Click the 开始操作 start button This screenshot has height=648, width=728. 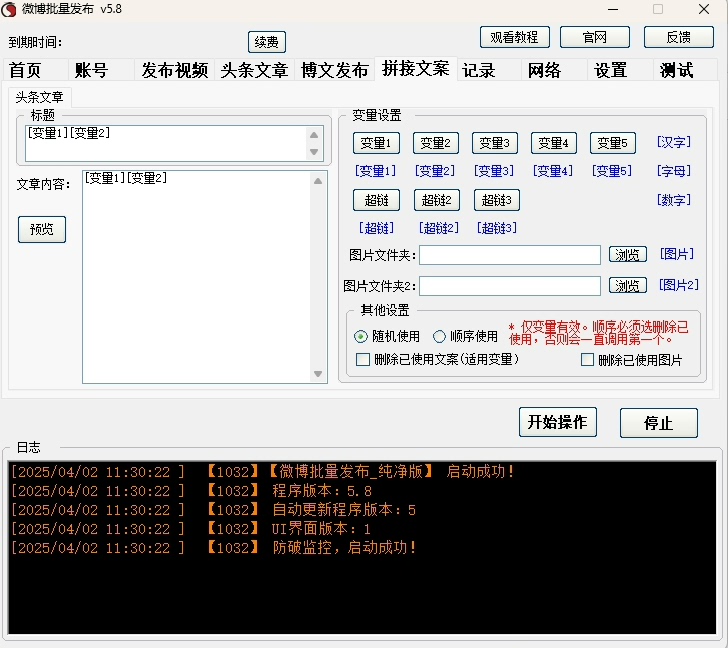point(558,422)
